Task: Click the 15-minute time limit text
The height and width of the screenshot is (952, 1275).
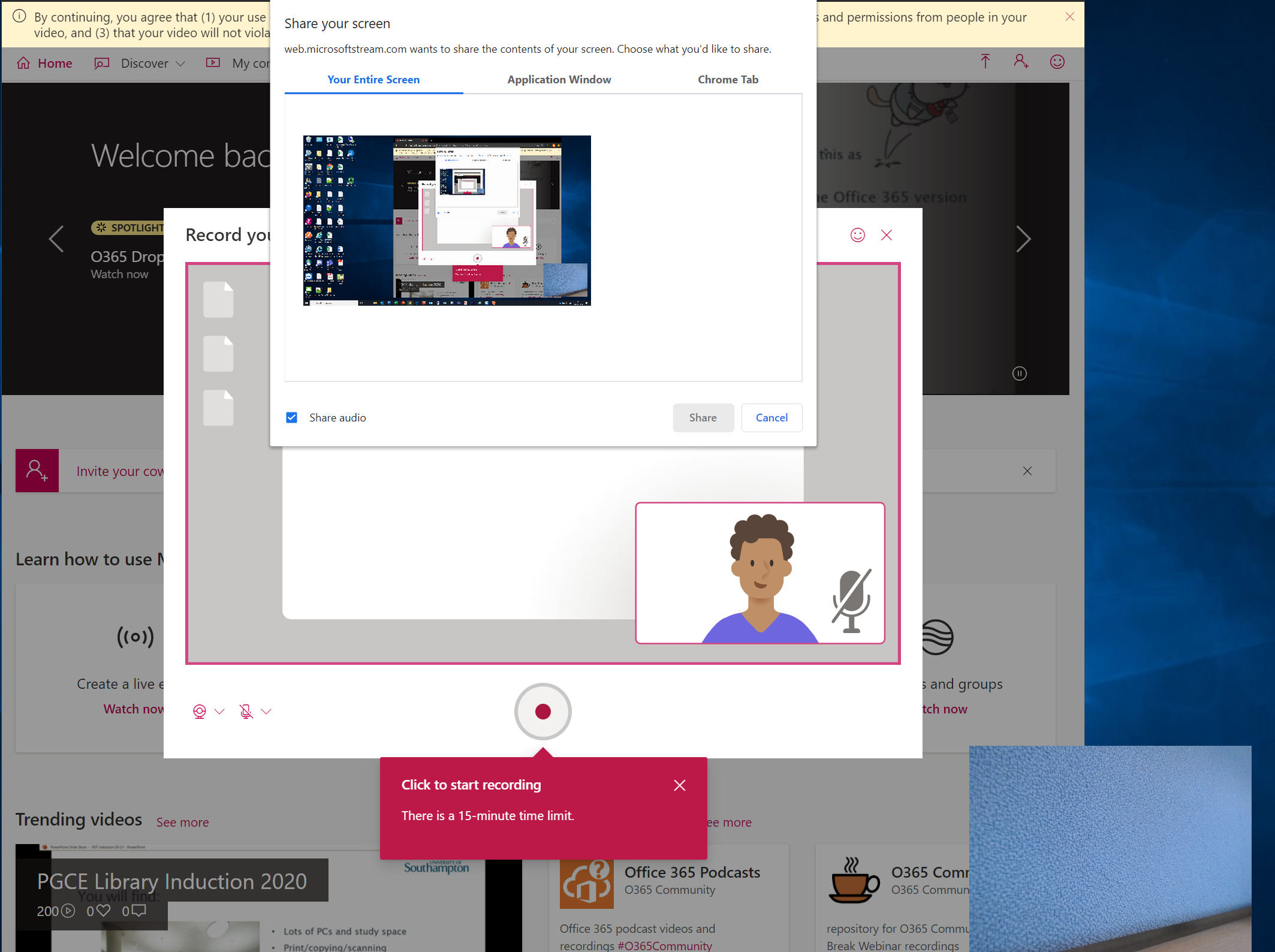Action: click(x=488, y=816)
